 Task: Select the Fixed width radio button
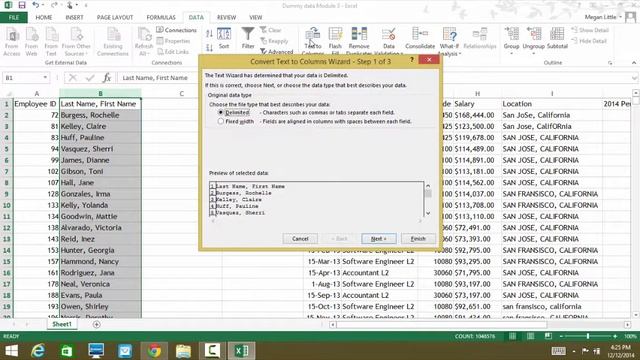point(221,121)
